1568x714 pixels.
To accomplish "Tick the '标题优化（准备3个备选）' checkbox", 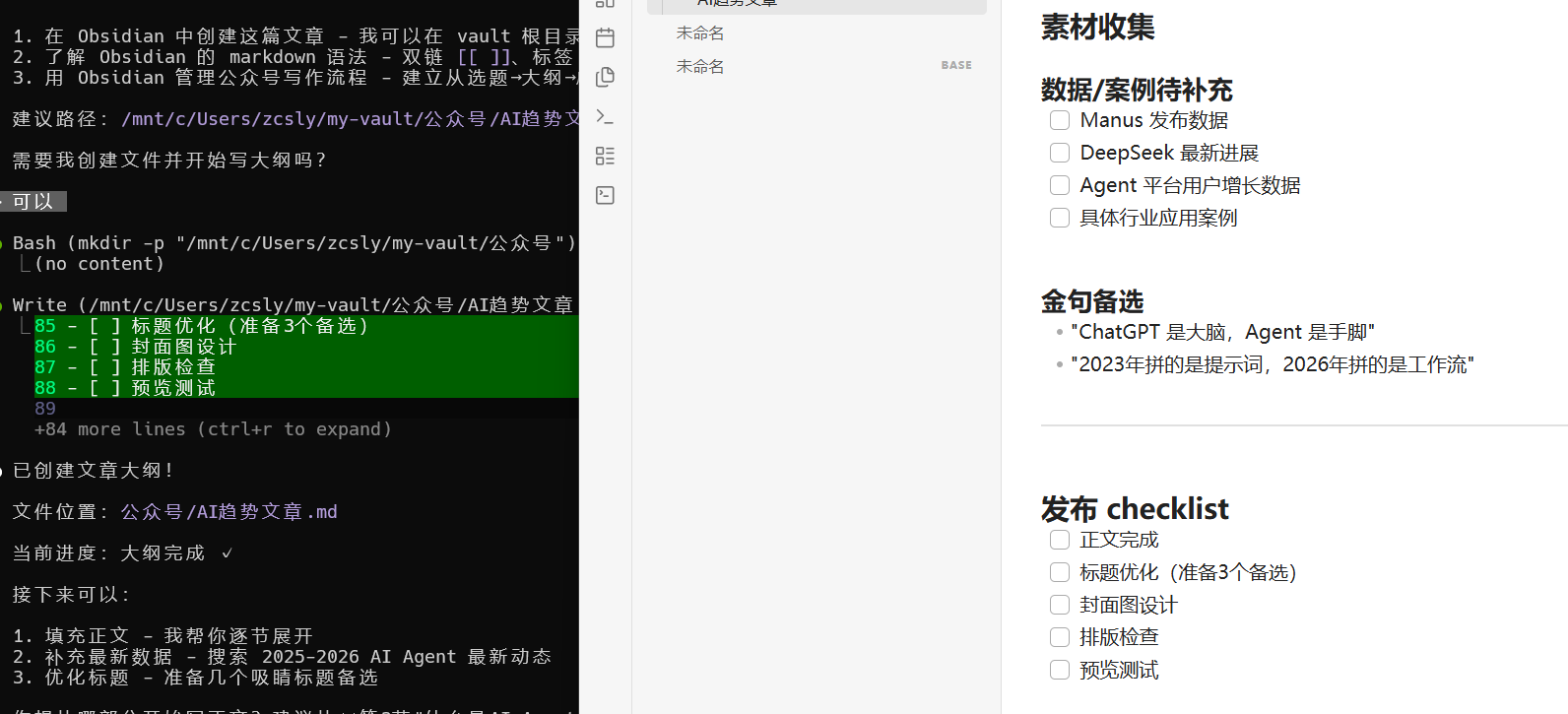I will [x=1060, y=572].
